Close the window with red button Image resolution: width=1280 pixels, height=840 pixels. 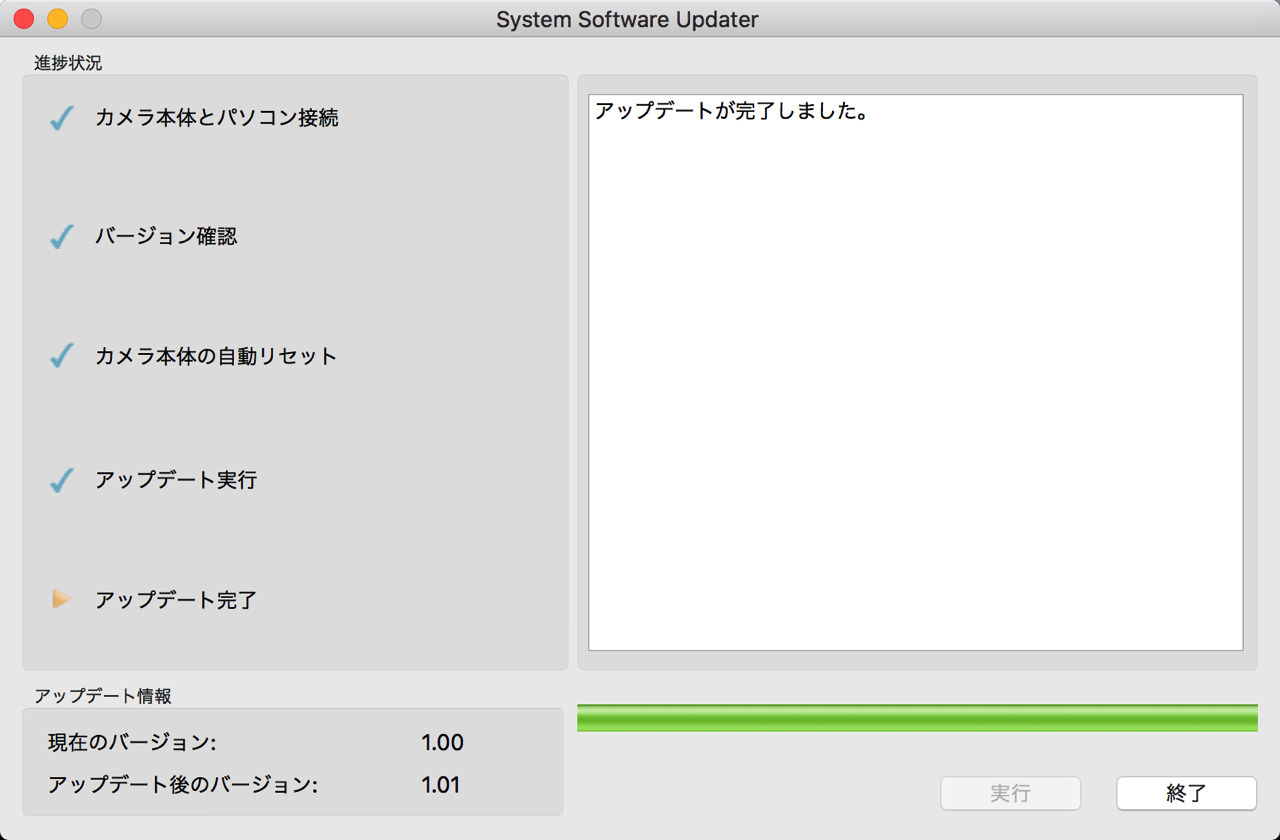(x=24, y=19)
